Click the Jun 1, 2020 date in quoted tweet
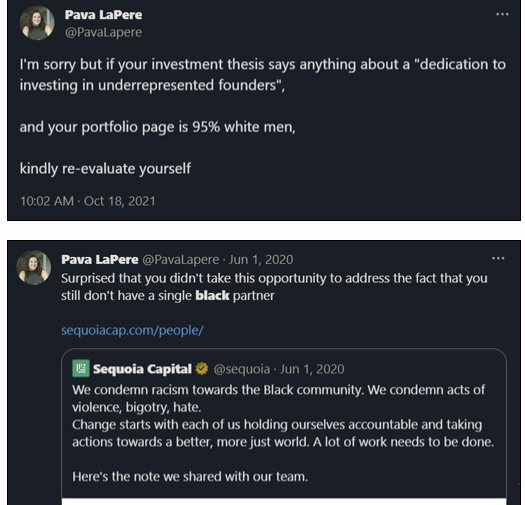The width and height of the screenshot is (525, 505). [312, 369]
